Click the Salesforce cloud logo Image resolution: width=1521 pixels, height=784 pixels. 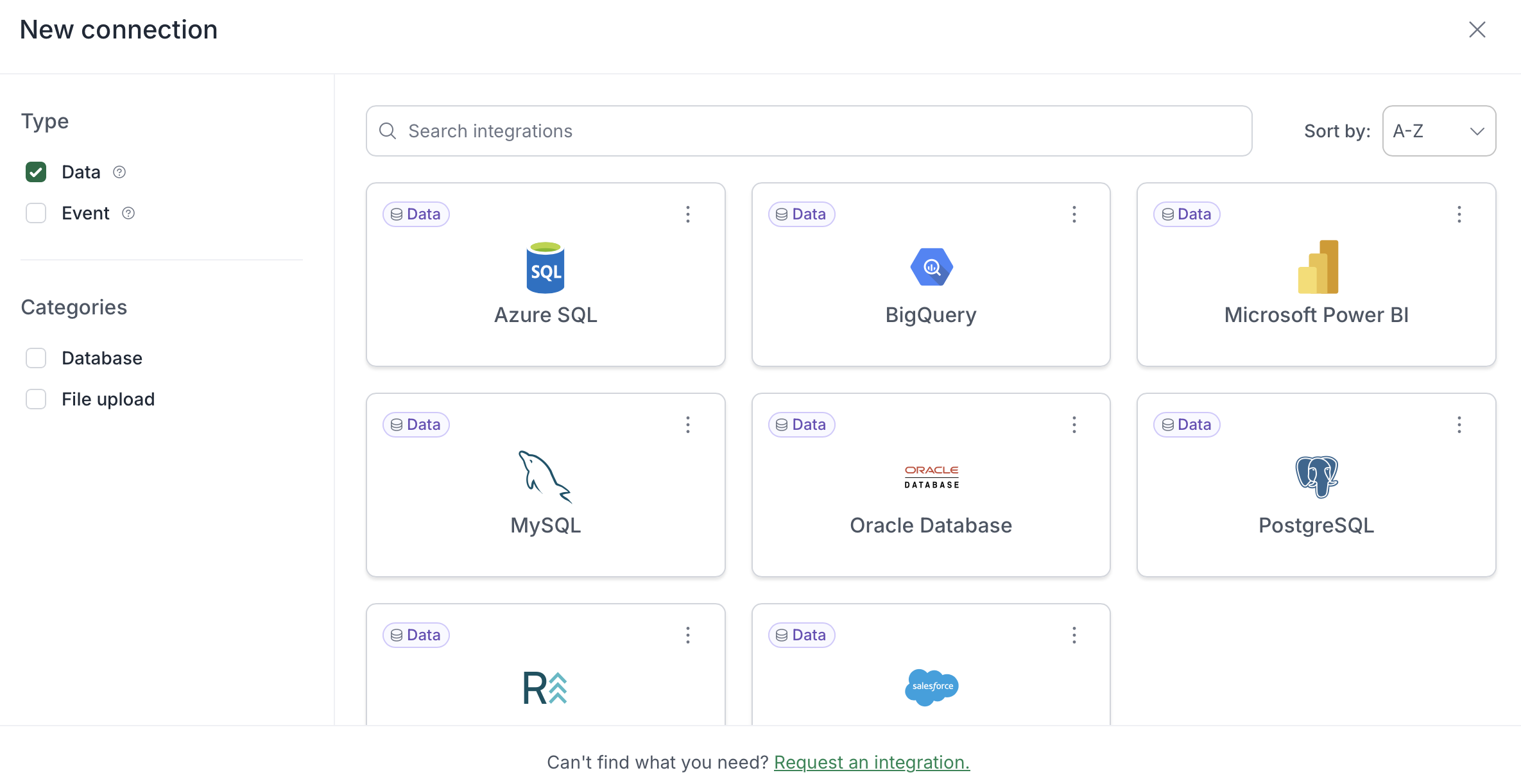click(931, 686)
